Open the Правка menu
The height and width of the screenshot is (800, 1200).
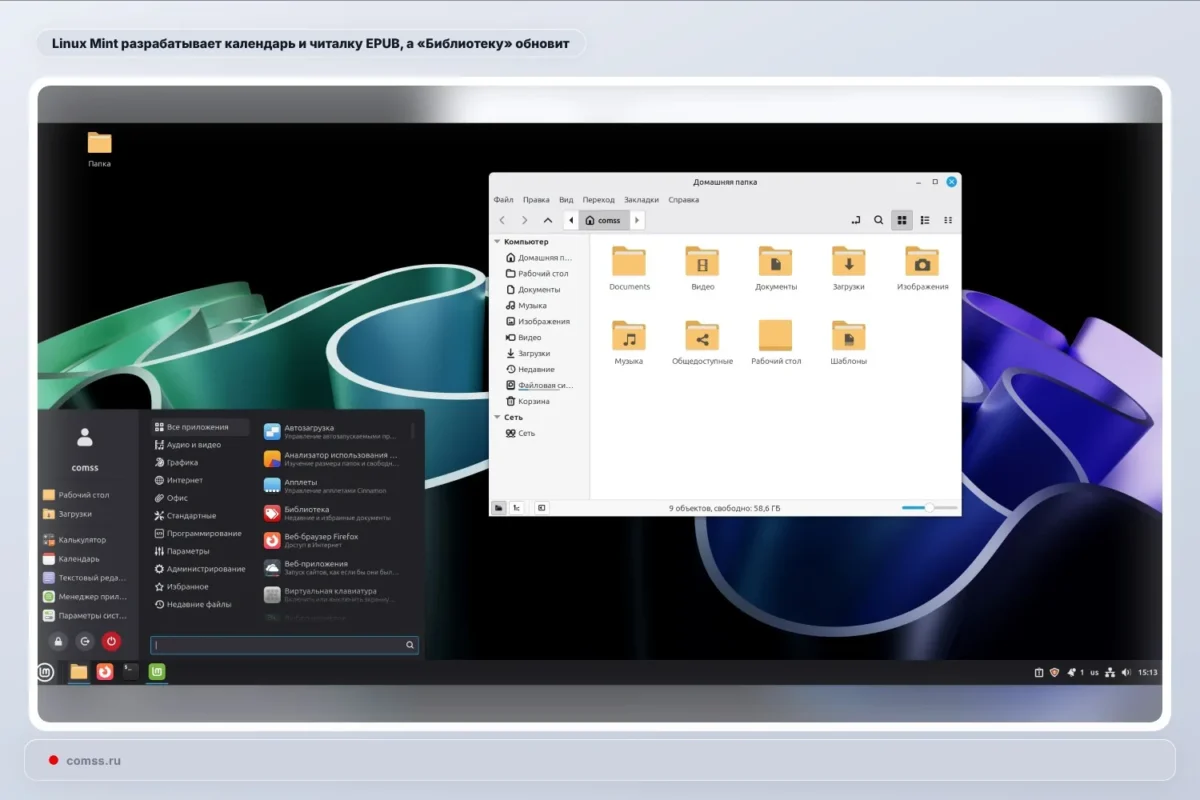[x=536, y=200]
